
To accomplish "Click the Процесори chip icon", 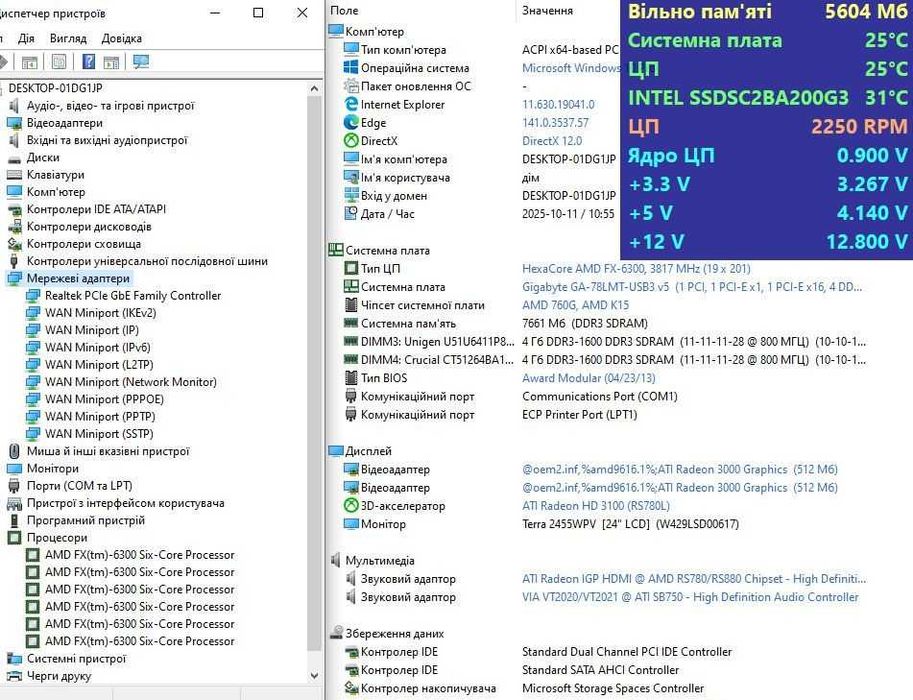I will (14, 538).
